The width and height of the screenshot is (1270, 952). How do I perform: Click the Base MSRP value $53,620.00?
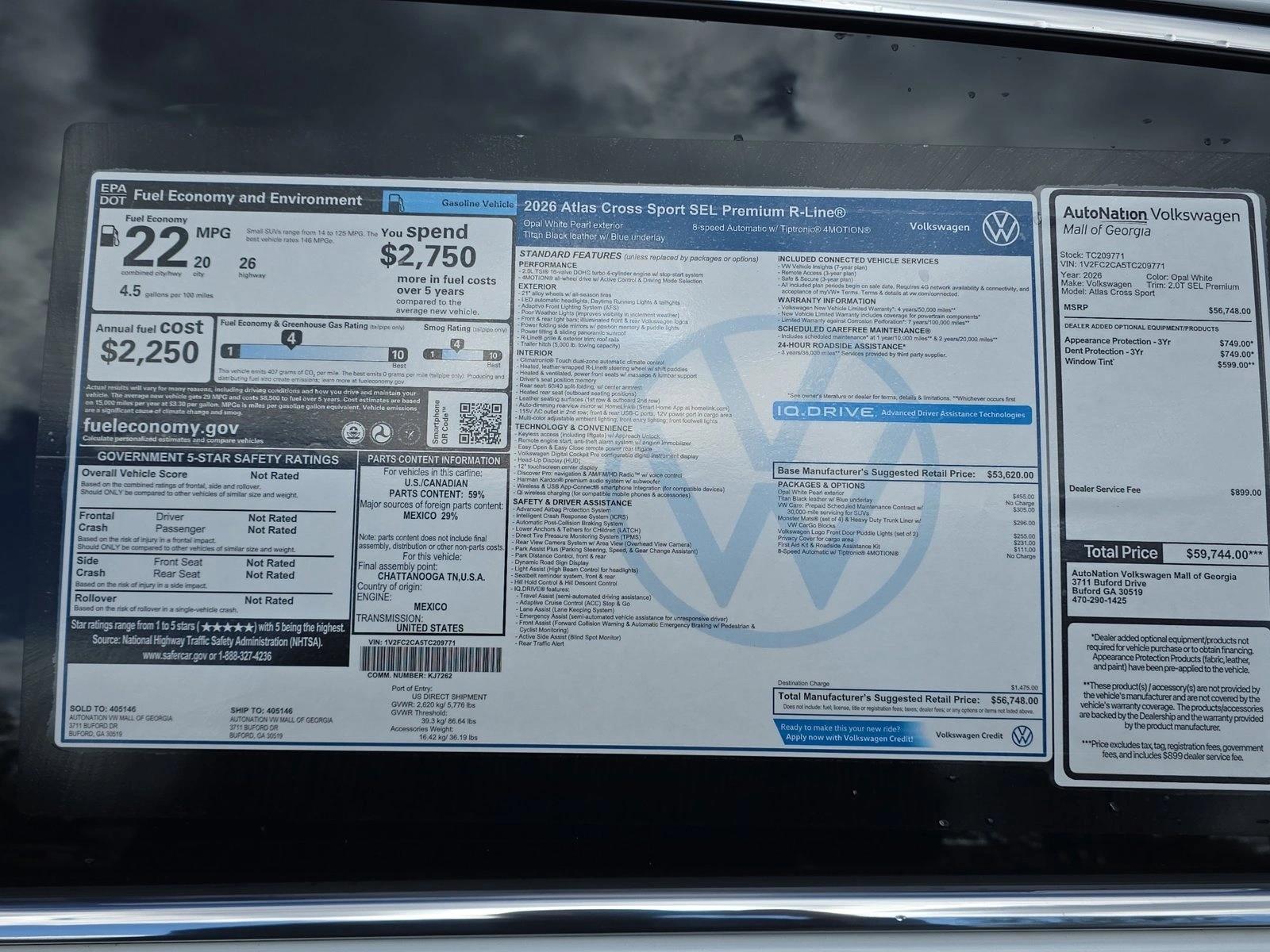[x=1010, y=474]
